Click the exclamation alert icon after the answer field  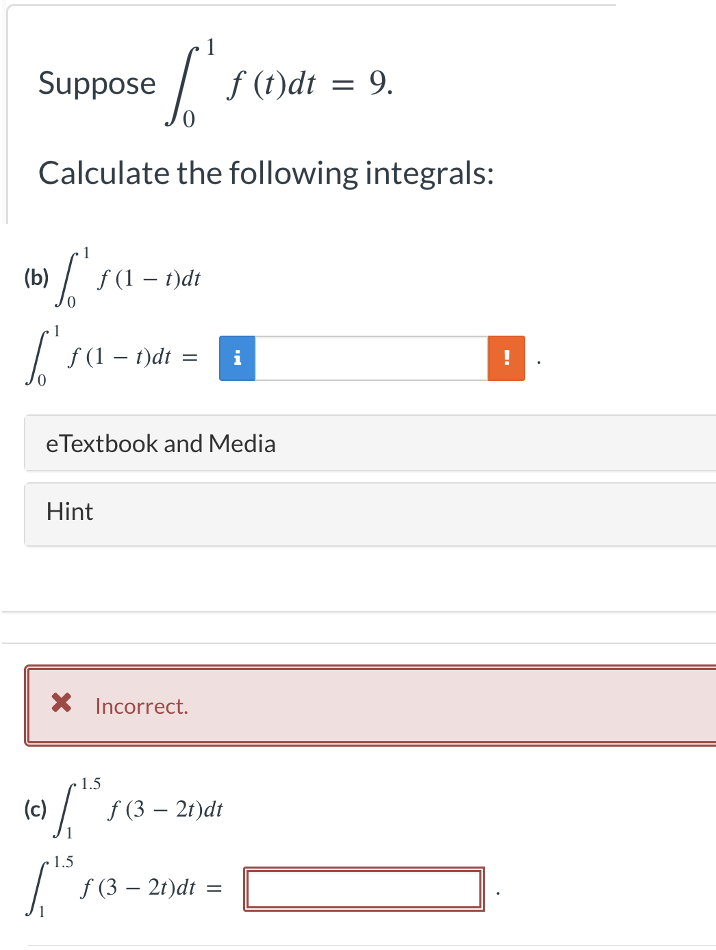point(506,358)
